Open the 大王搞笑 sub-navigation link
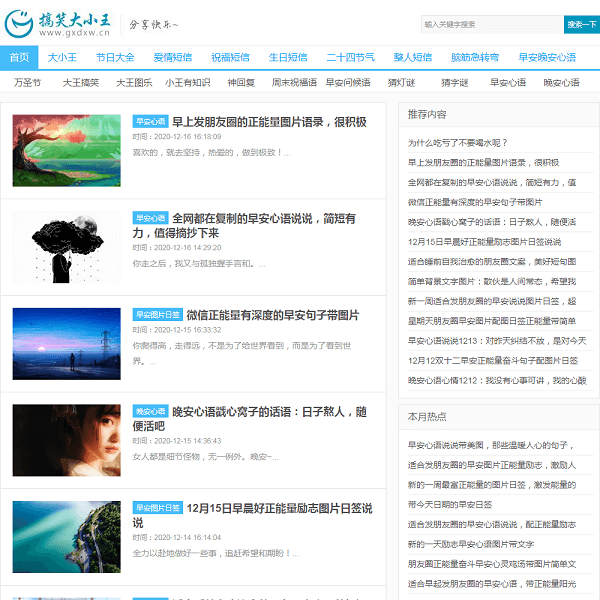Screen dimensions: 600x600 tap(81, 83)
